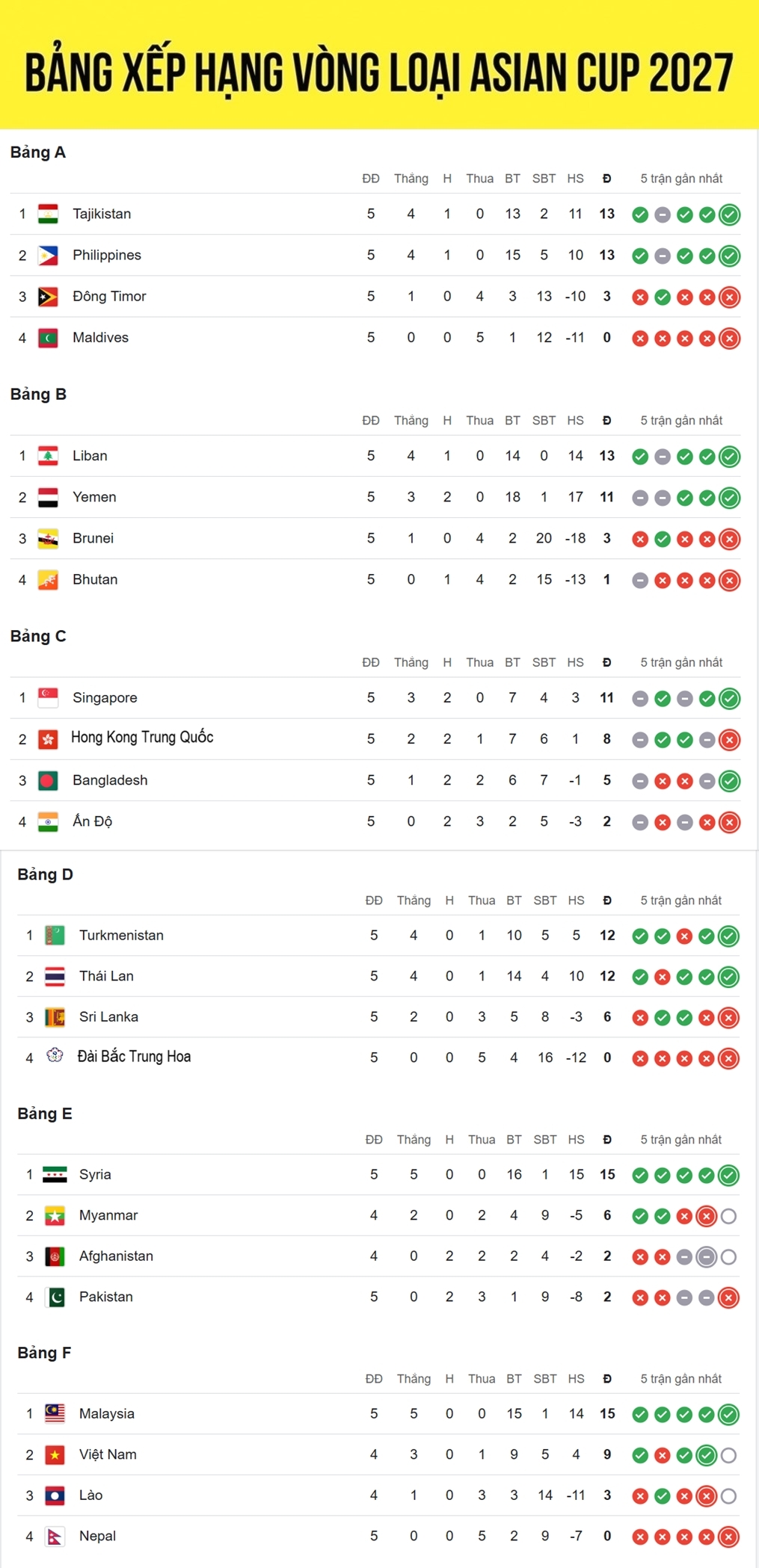Click the Tajikistan flag icon
The height and width of the screenshot is (1568, 759).
click(x=48, y=214)
